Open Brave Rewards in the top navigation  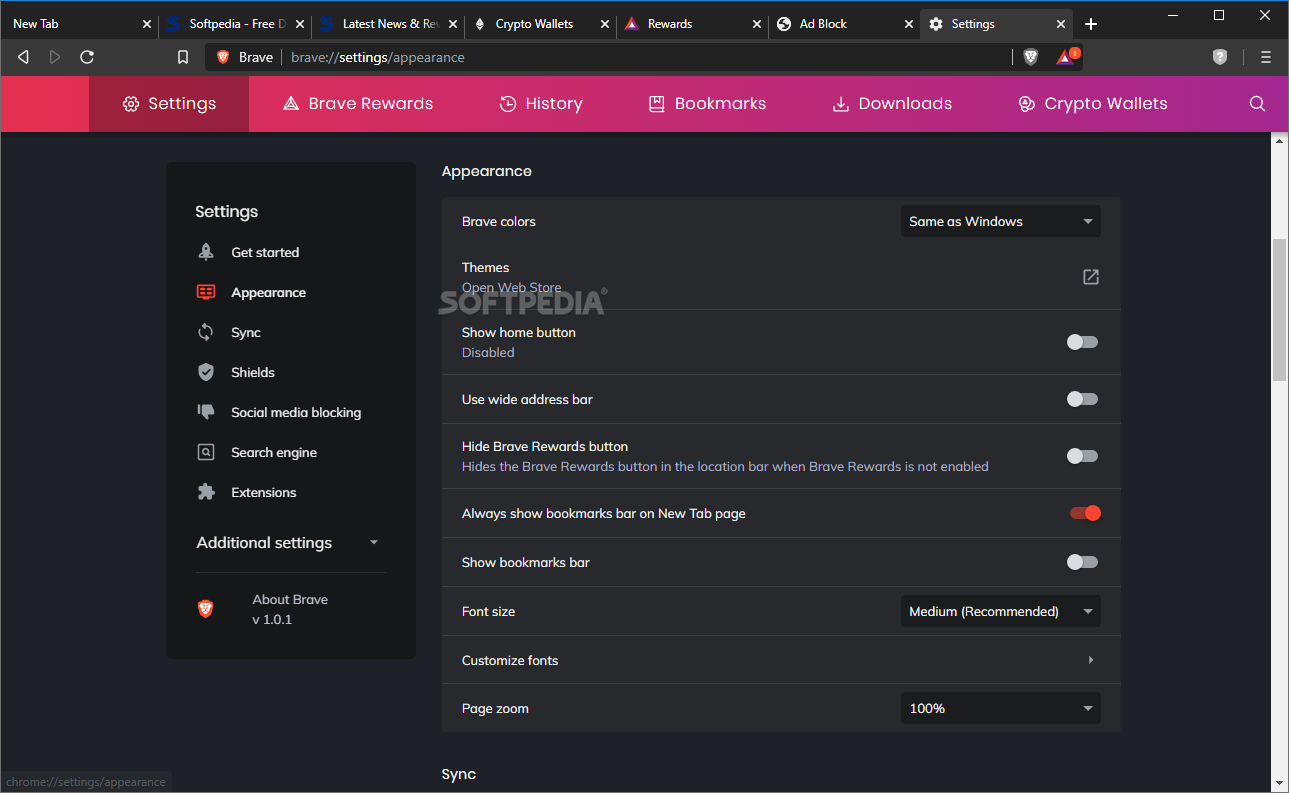[358, 104]
